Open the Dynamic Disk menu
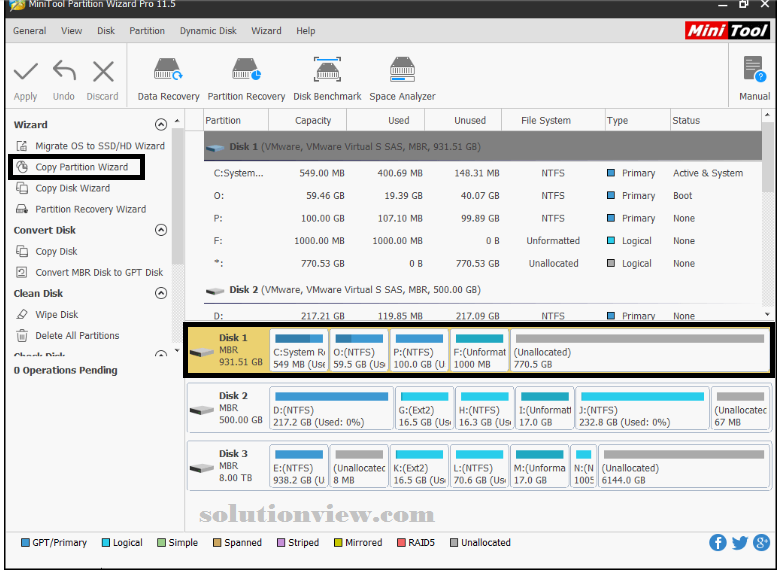The image size is (777, 570). point(208,31)
